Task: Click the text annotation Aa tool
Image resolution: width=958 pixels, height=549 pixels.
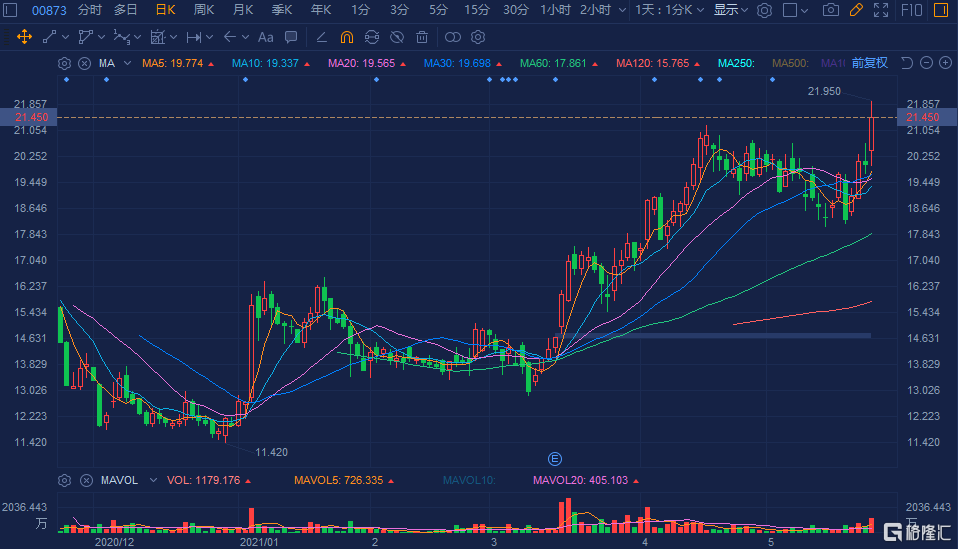Action: 265,37
